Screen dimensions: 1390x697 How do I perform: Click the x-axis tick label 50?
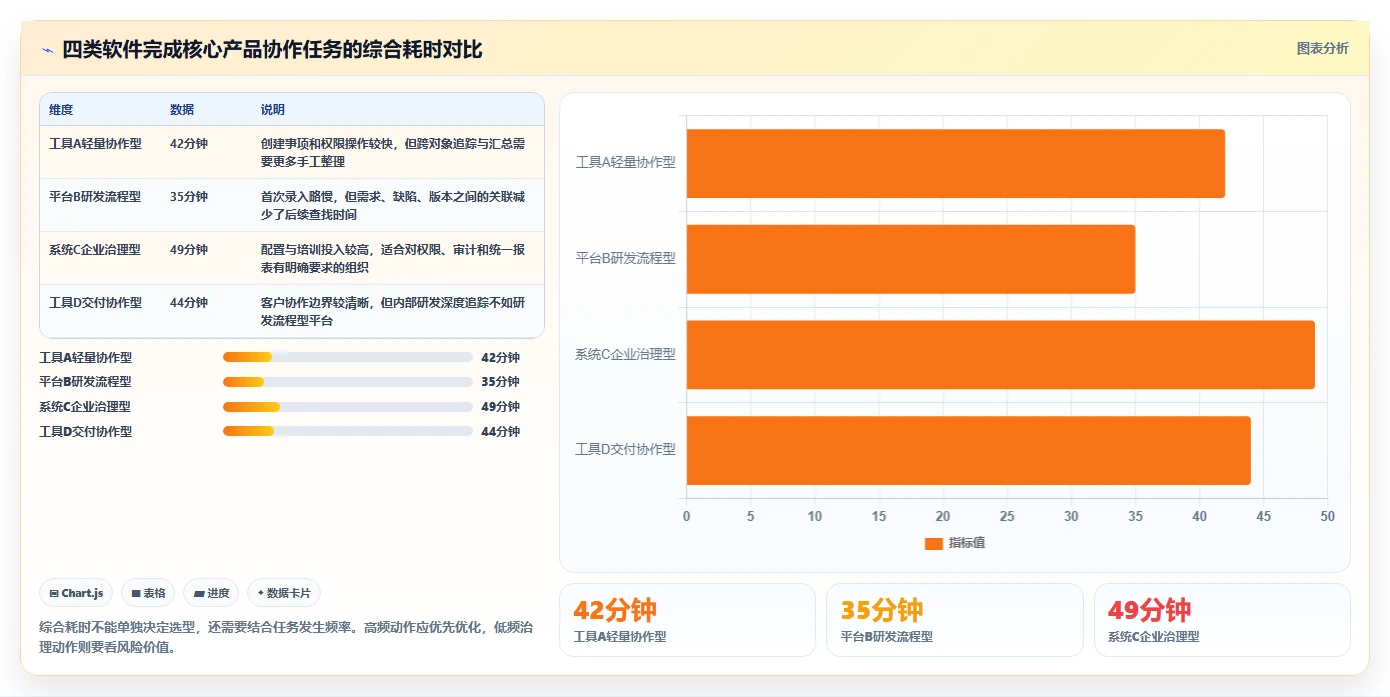click(x=1327, y=516)
